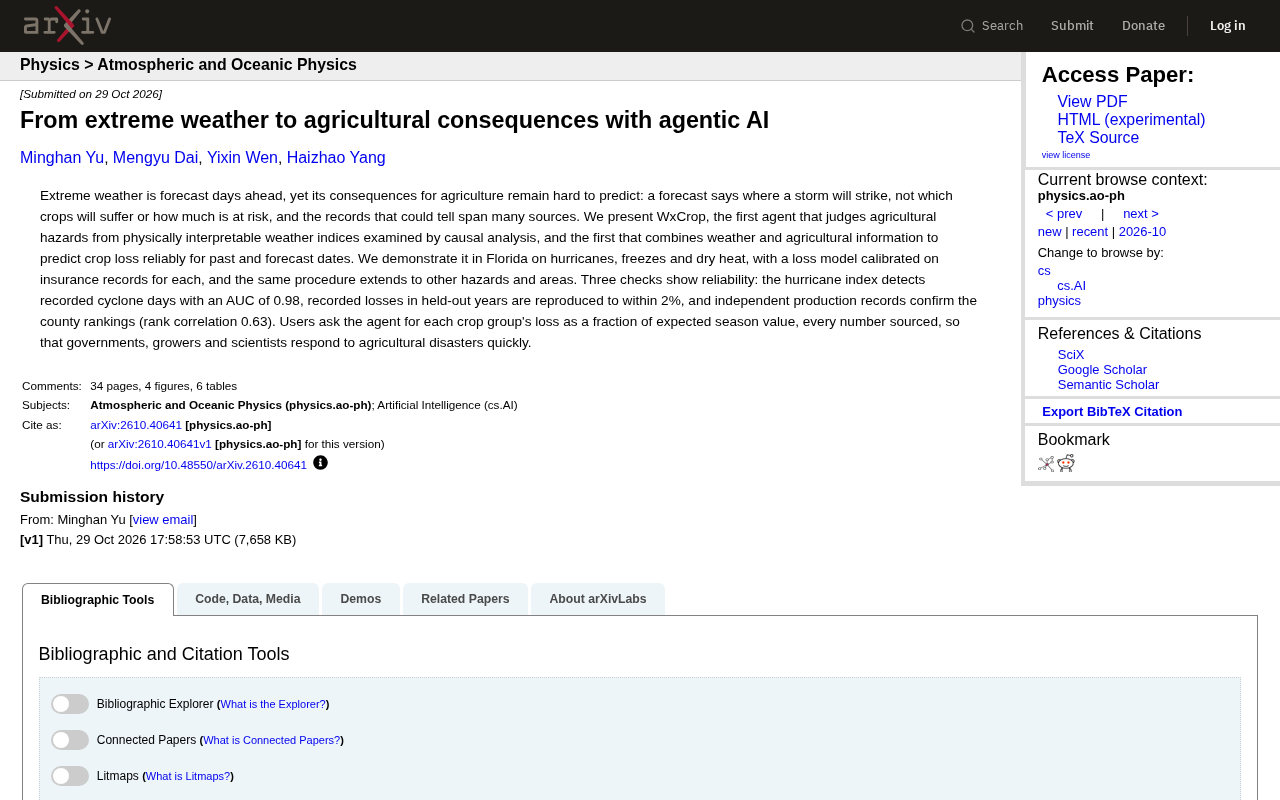Screen dimensions: 1280x800
Task: Click Atmospheric and Oceanic Physics breadcrumb
Action: tap(227, 65)
